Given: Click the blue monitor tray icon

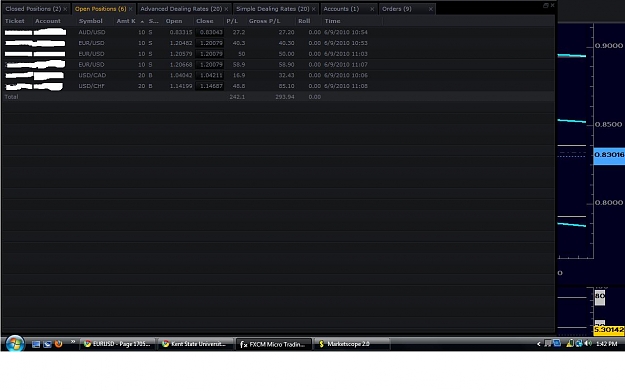Looking at the screenshot, I should click(557, 343).
